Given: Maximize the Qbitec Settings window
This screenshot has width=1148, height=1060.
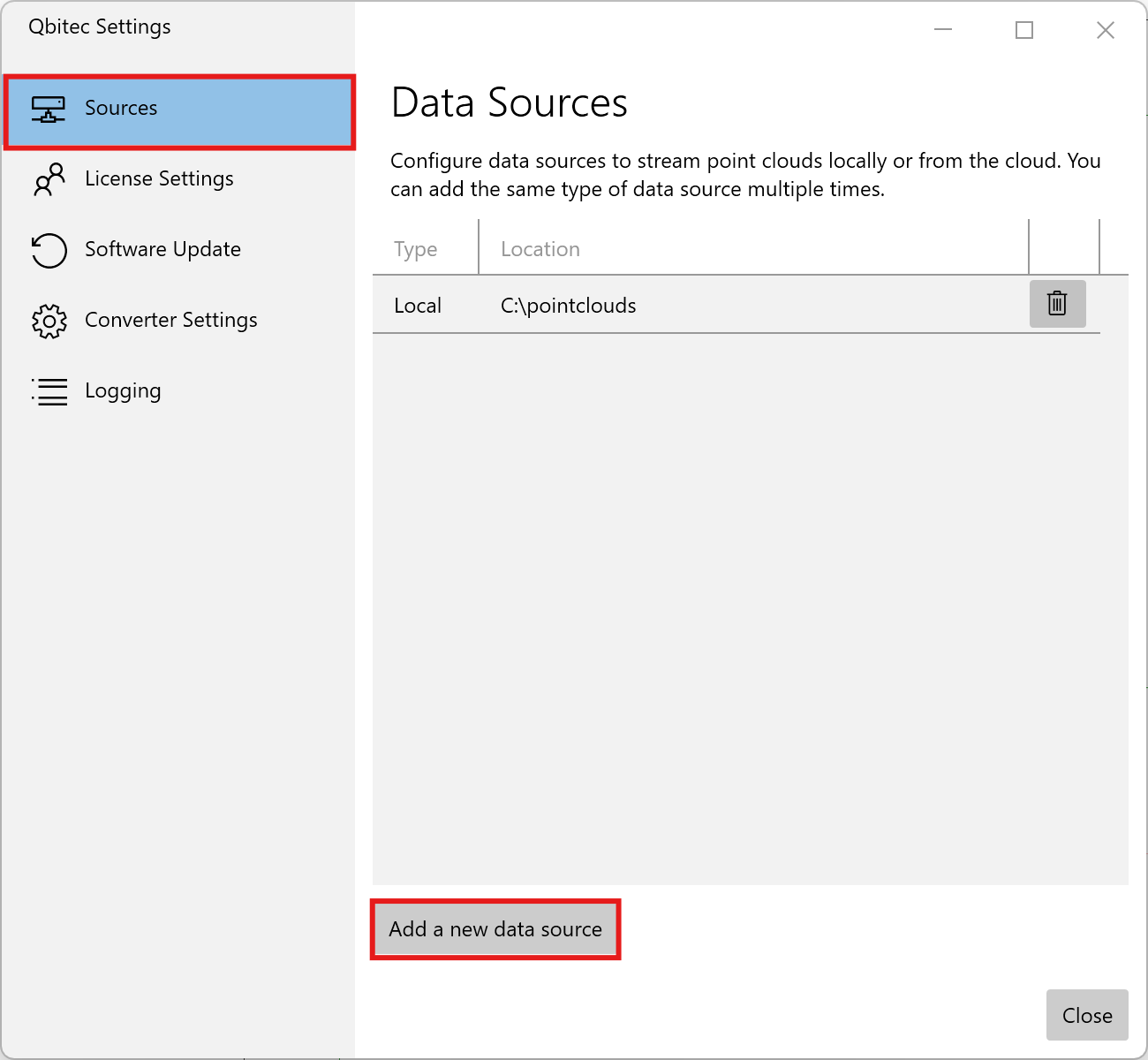Looking at the screenshot, I should point(1024,30).
